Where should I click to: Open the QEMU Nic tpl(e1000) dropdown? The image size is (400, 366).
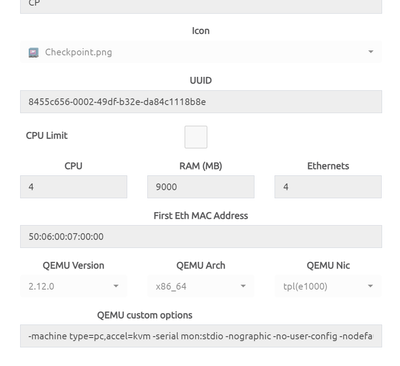328,286
